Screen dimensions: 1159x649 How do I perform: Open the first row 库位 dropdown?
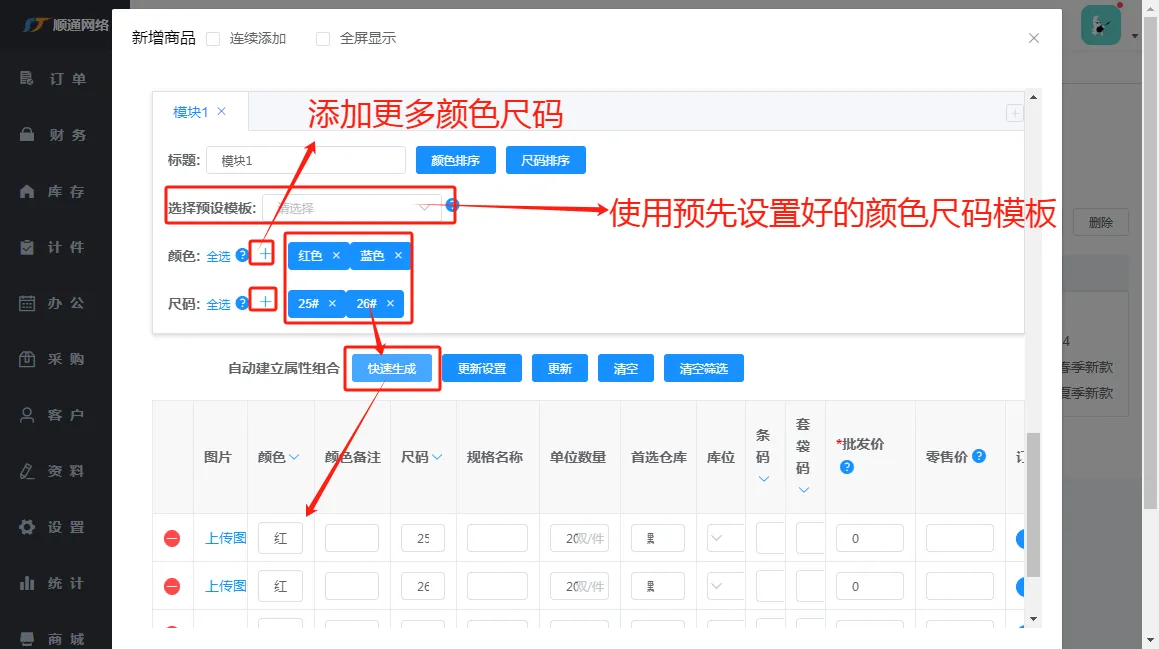pos(725,538)
